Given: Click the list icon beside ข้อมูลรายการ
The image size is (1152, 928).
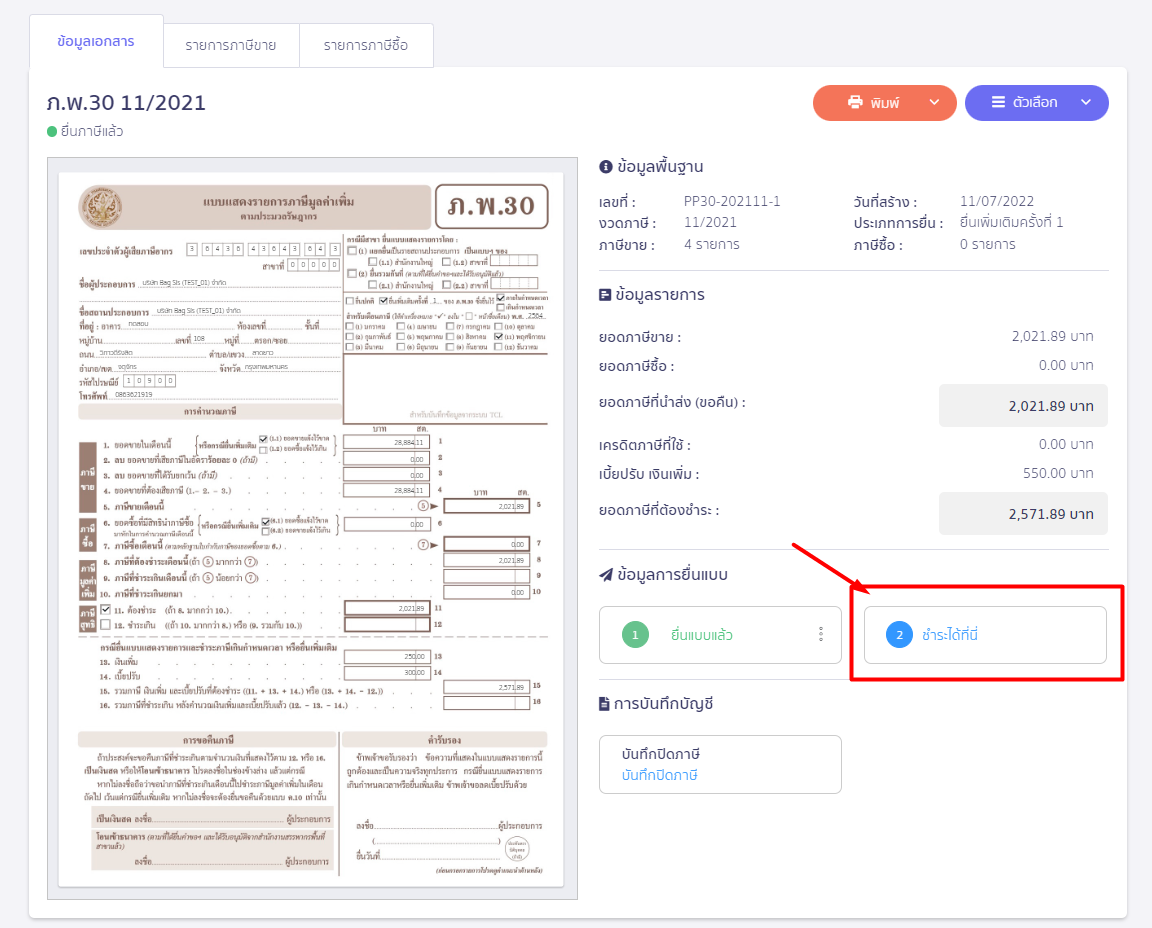Looking at the screenshot, I should pyautogui.click(x=605, y=295).
